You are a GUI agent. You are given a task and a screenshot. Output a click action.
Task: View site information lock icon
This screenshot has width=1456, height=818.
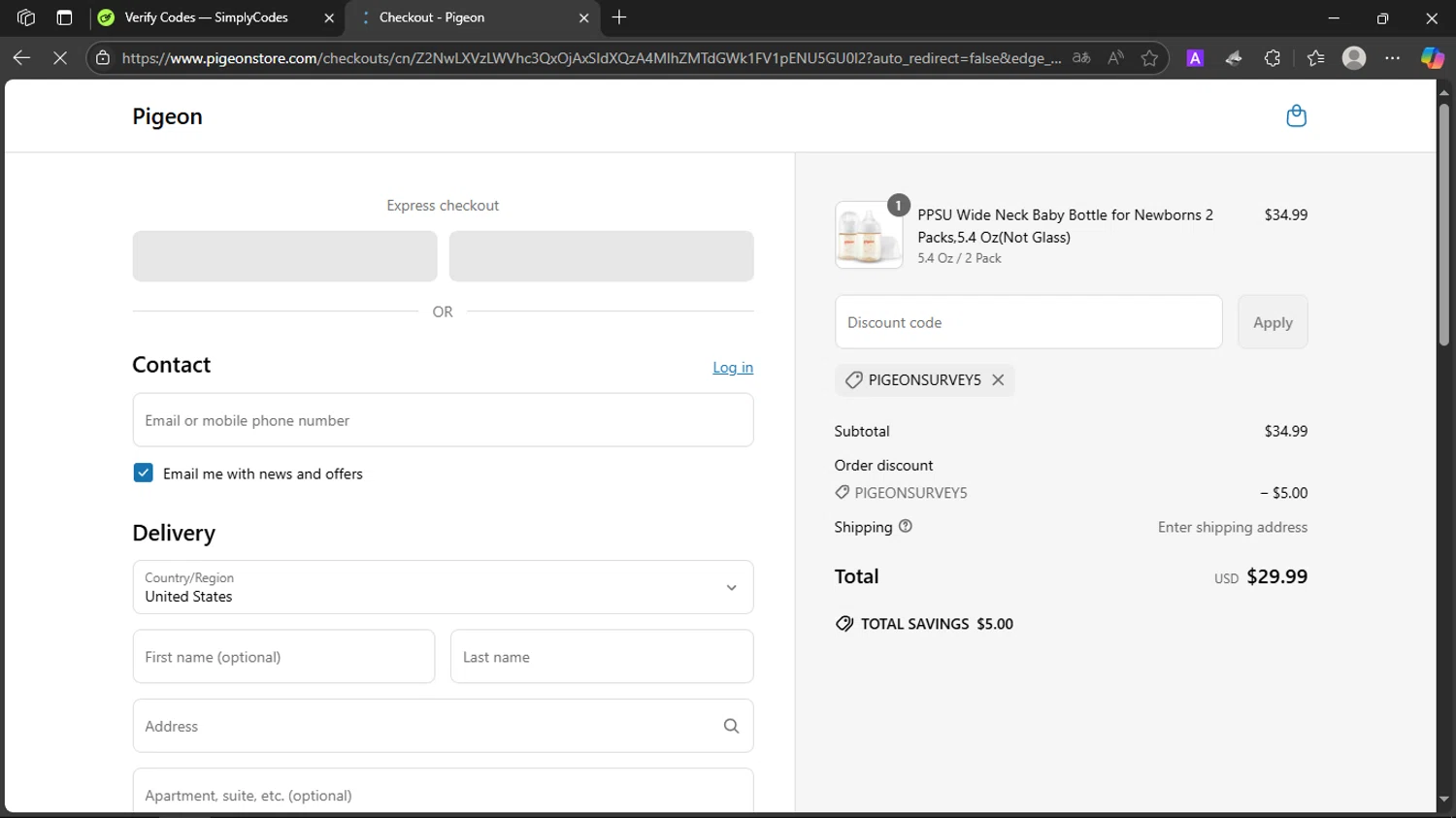click(103, 58)
